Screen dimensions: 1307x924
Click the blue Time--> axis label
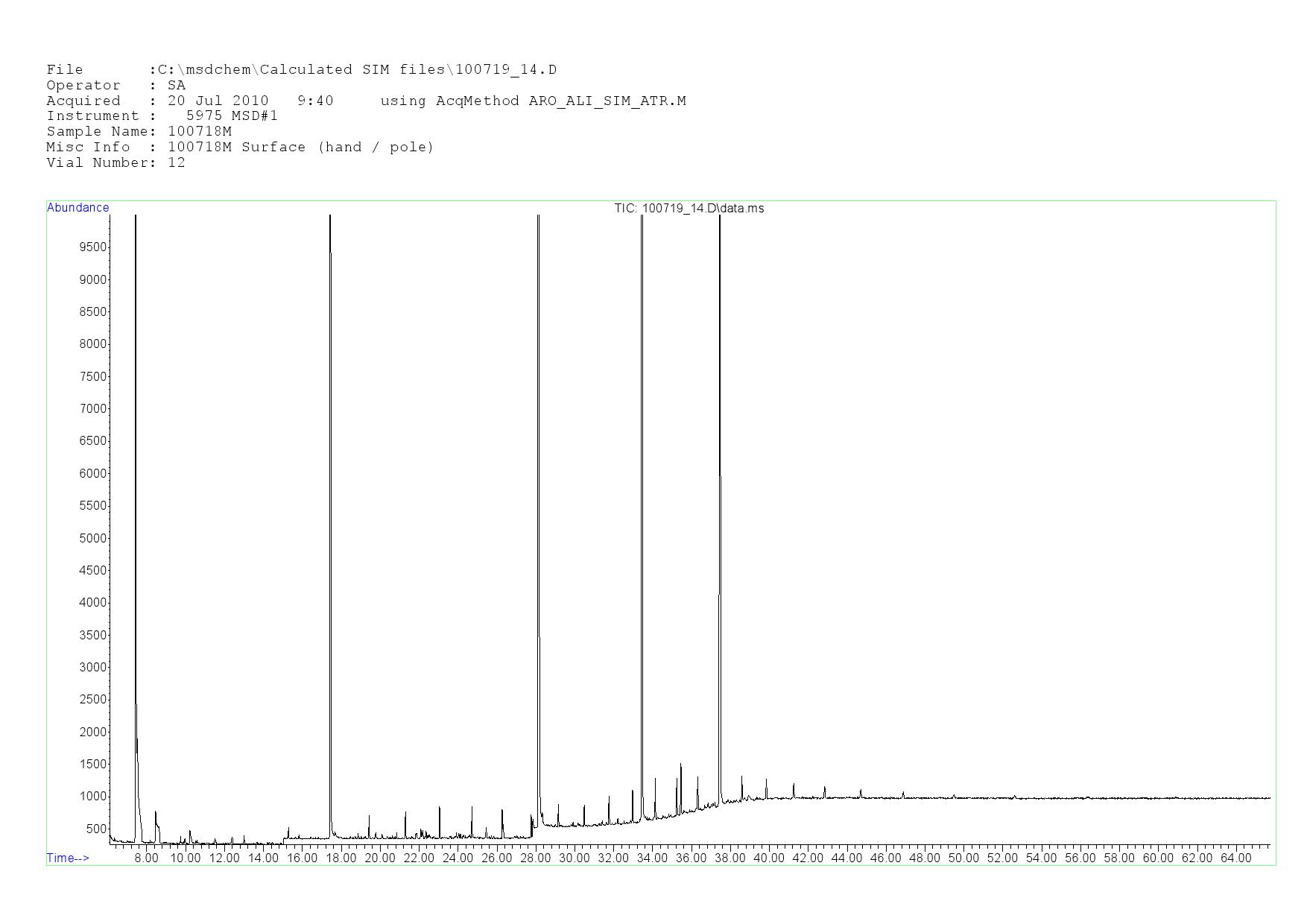point(68,858)
